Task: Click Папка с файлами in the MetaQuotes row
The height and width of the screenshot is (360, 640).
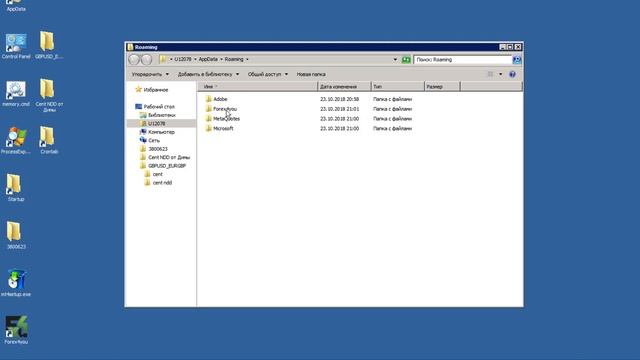Action: pos(392,119)
